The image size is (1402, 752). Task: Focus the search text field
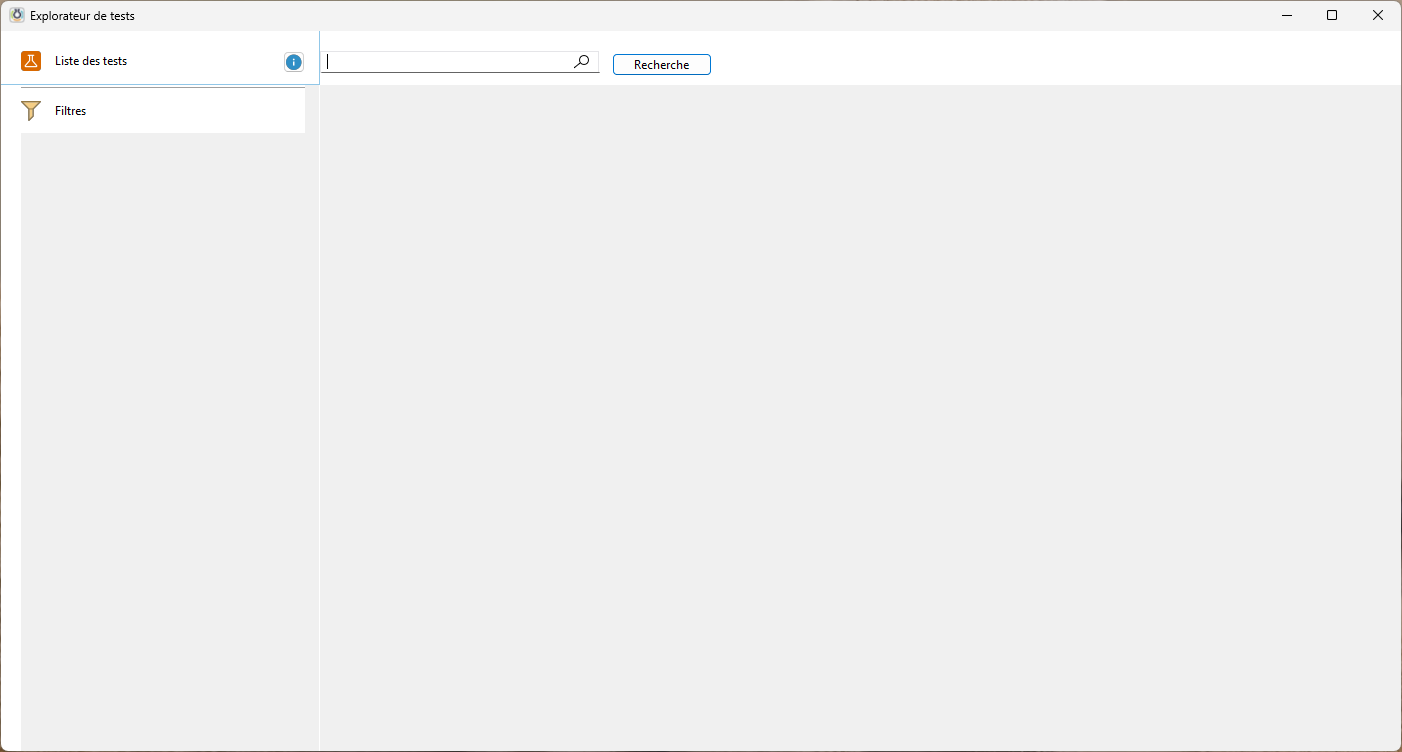click(x=450, y=62)
